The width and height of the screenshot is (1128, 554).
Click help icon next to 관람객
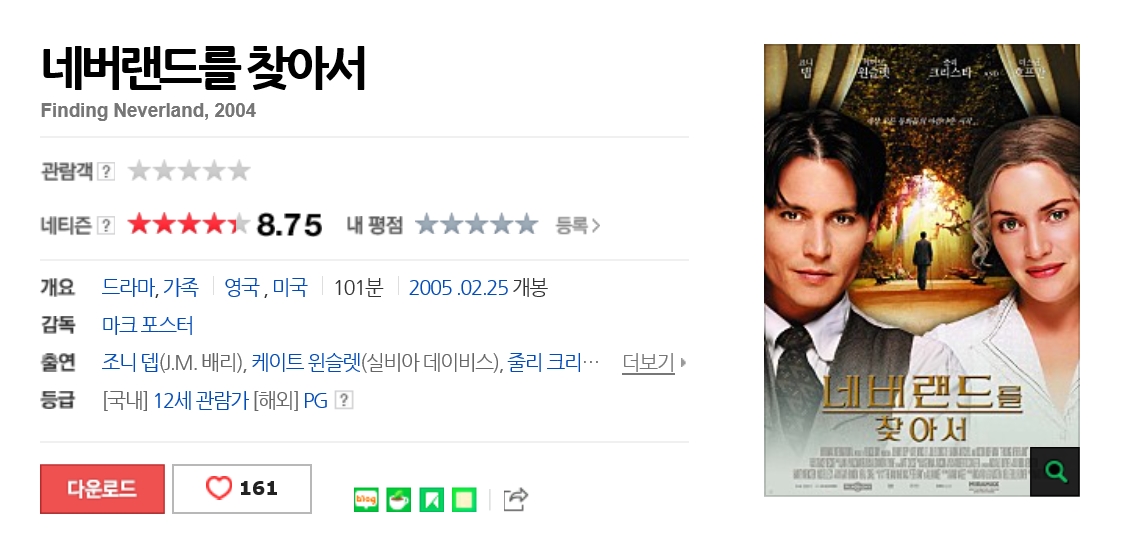click(x=106, y=171)
